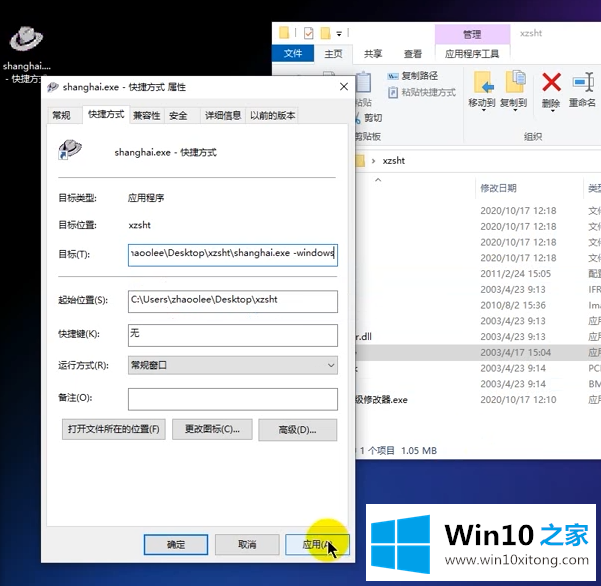The height and width of the screenshot is (586, 601).
Task: Switch to the Share (共享) ribbon tab
Action: (x=373, y=54)
